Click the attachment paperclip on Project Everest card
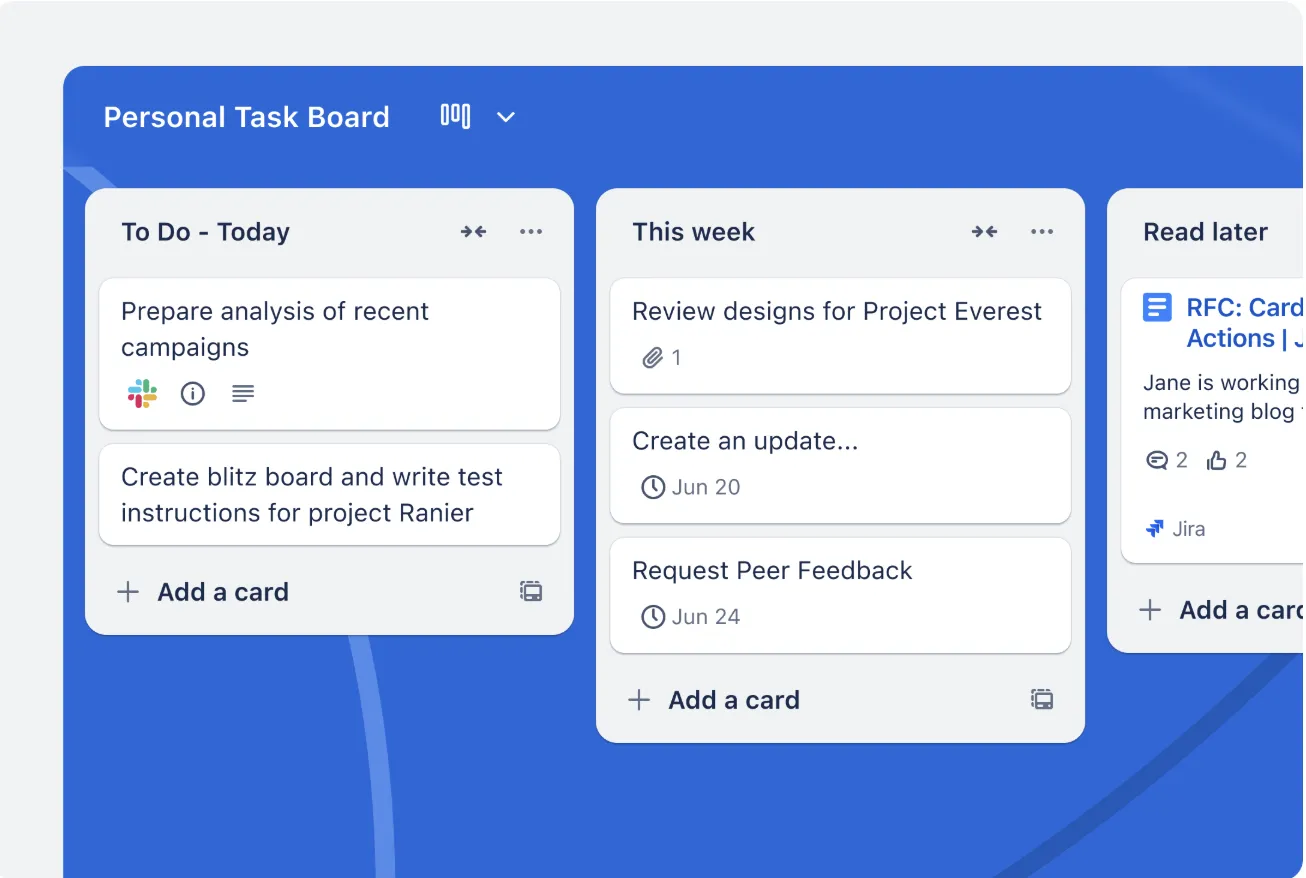 click(653, 357)
